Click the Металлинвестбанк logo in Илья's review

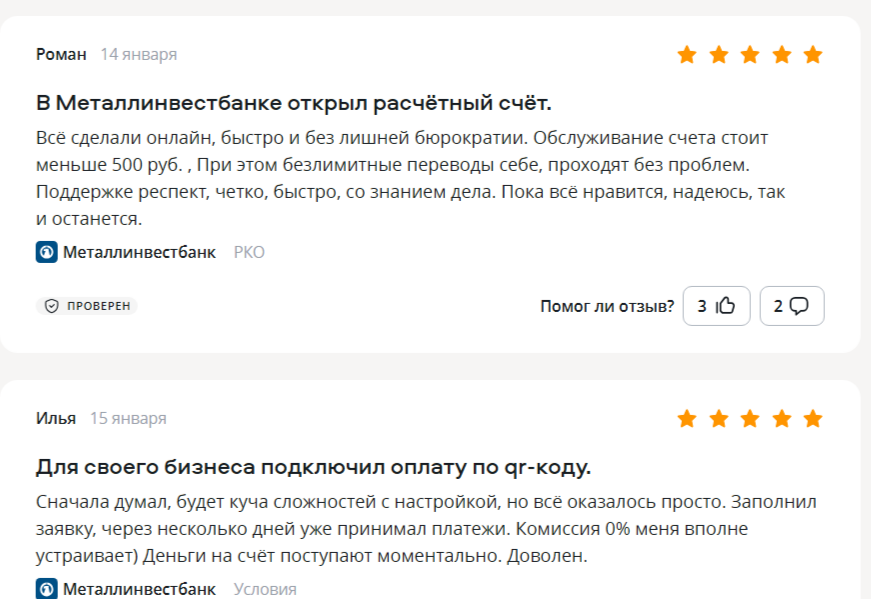[x=46, y=589]
